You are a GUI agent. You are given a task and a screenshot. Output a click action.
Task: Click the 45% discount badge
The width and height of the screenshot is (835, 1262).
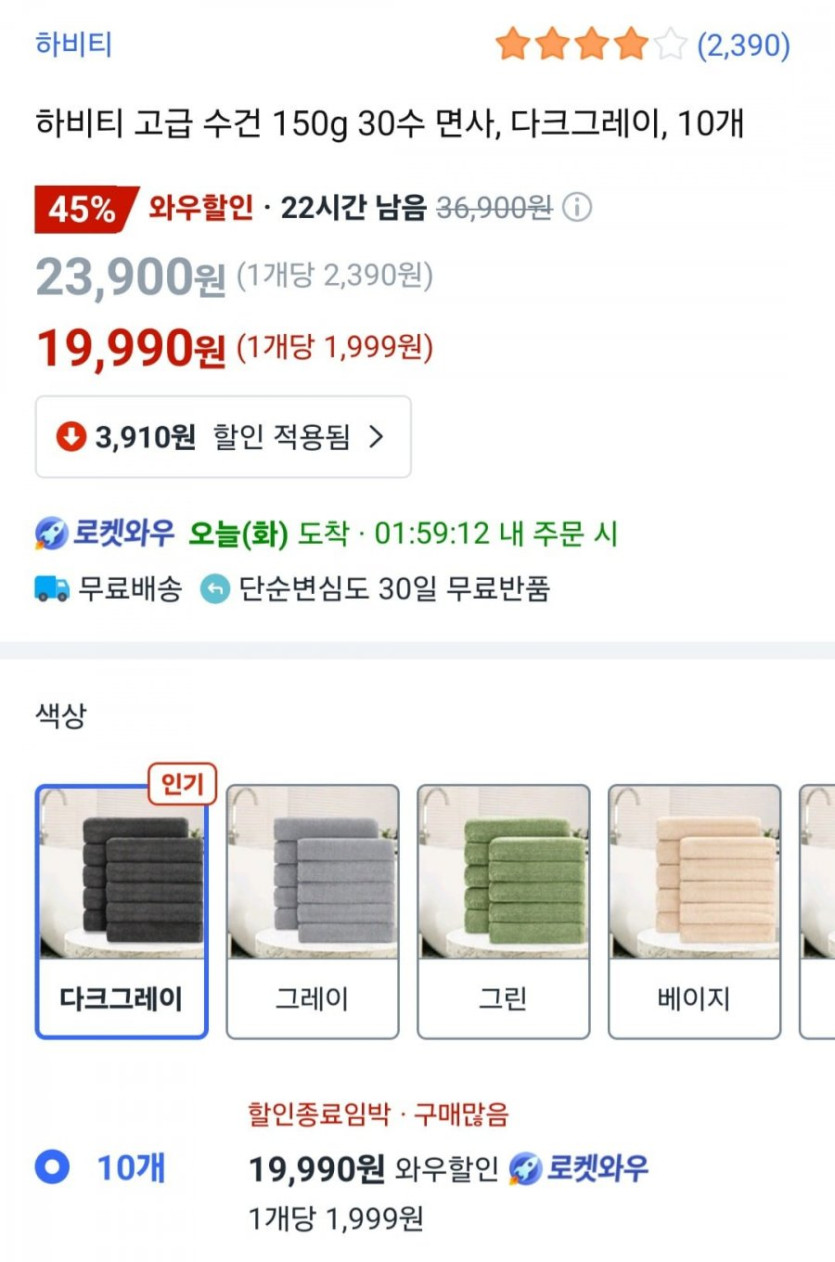[83, 209]
